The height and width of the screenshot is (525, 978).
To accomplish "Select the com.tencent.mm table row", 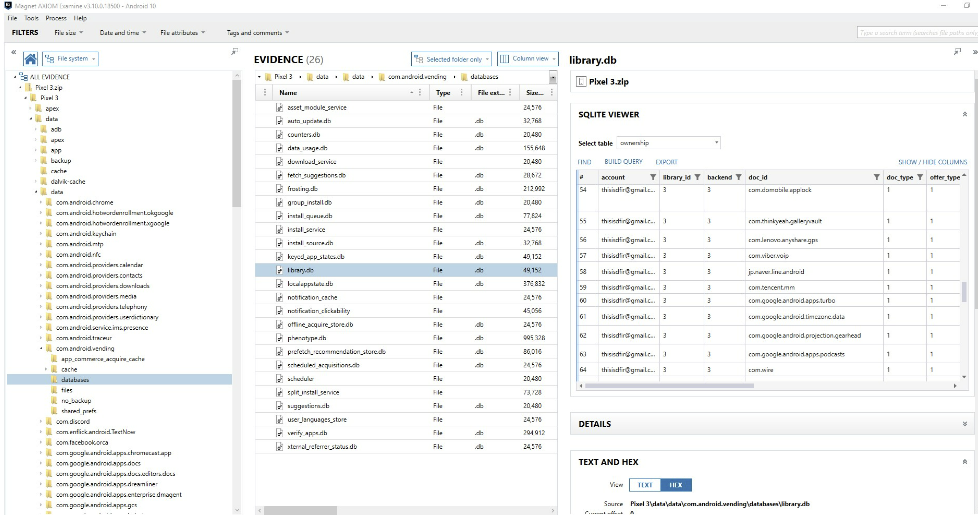I will coord(768,287).
